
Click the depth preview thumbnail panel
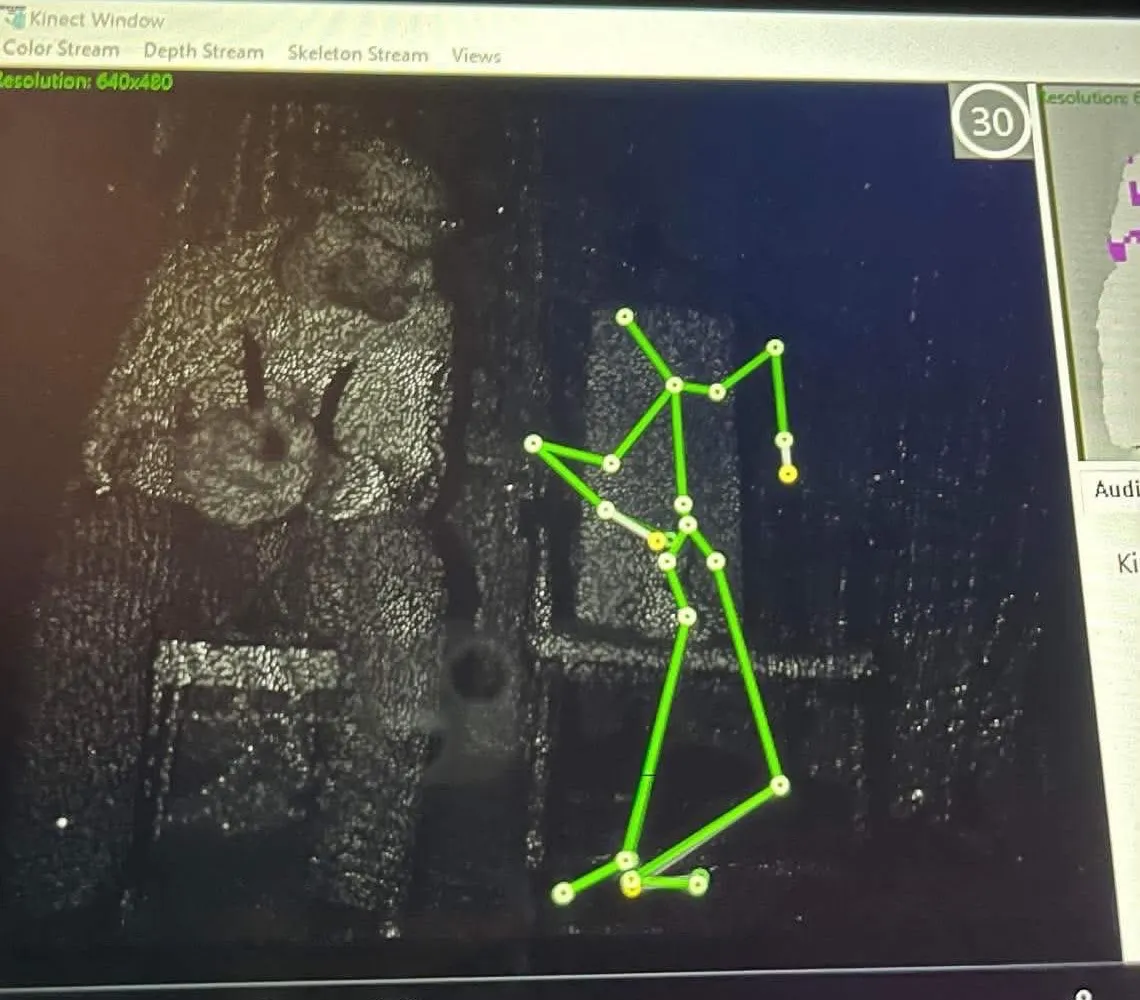pyautogui.click(x=1091, y=273)
